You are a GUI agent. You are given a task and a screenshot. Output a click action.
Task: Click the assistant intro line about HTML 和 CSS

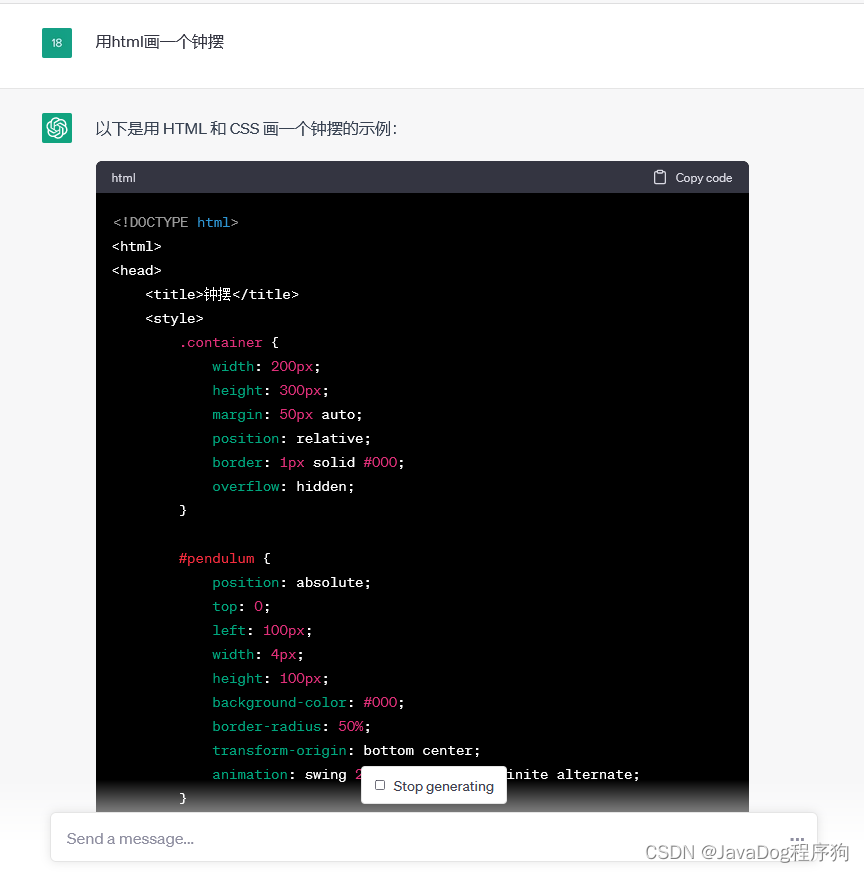(246, 128)
